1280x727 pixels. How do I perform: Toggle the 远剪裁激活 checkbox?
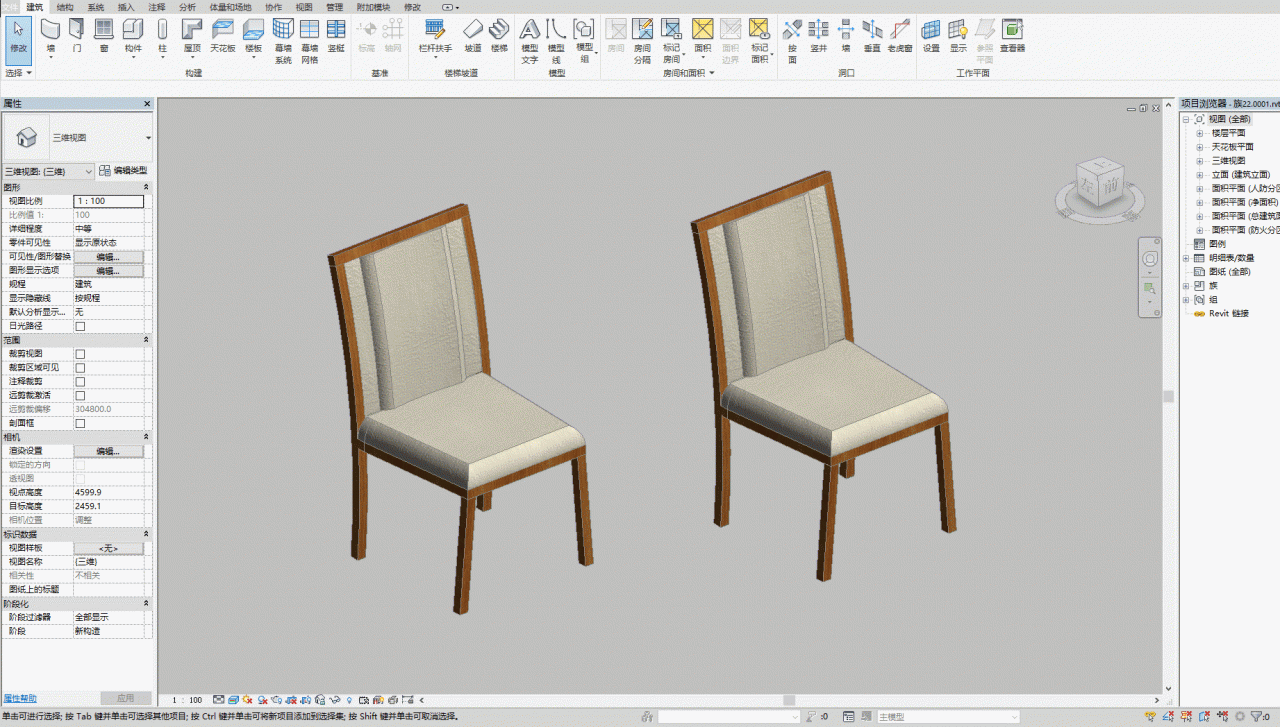[80, 396]
